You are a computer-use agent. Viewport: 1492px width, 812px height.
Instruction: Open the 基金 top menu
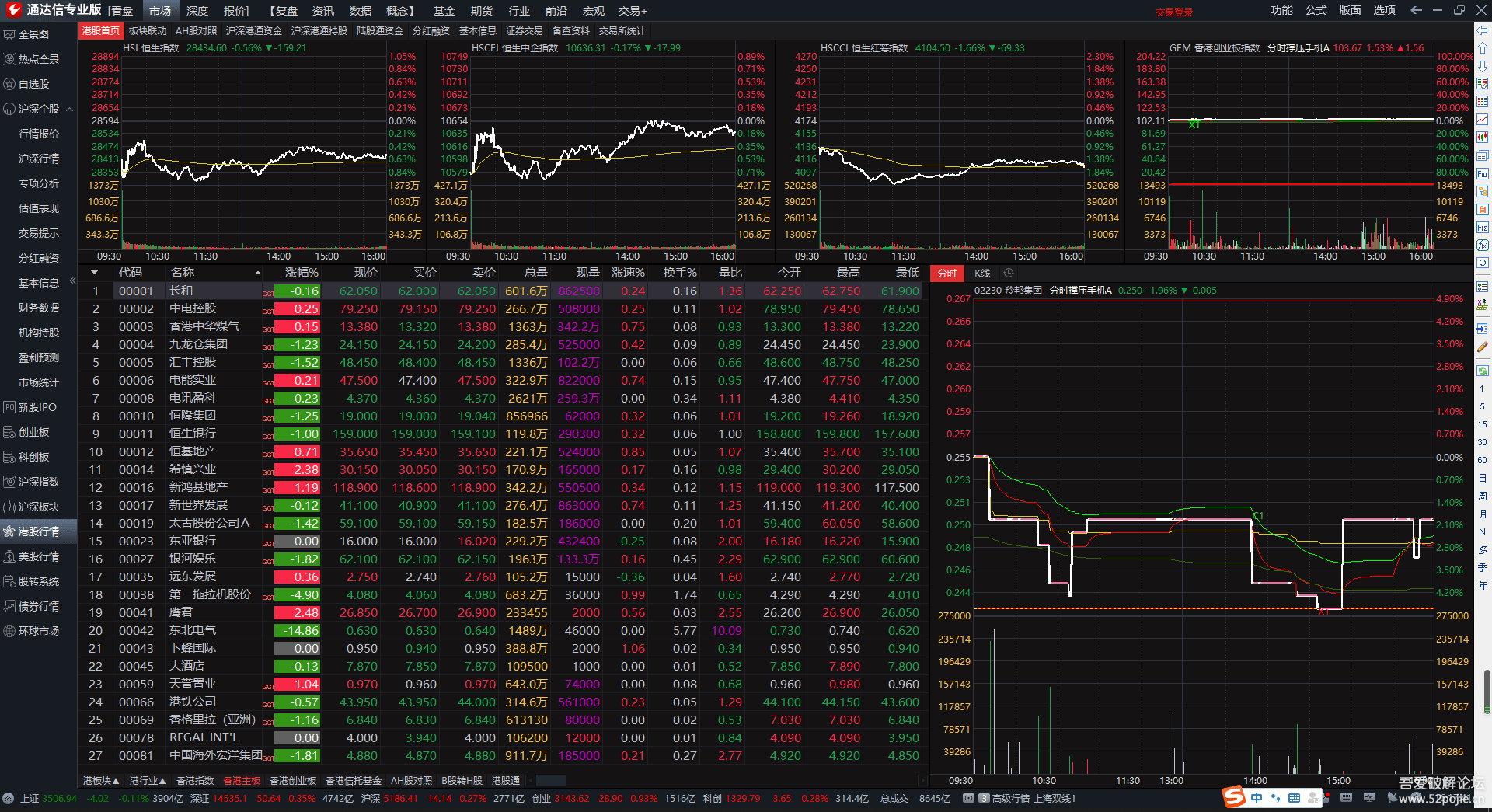pos(444,10)
